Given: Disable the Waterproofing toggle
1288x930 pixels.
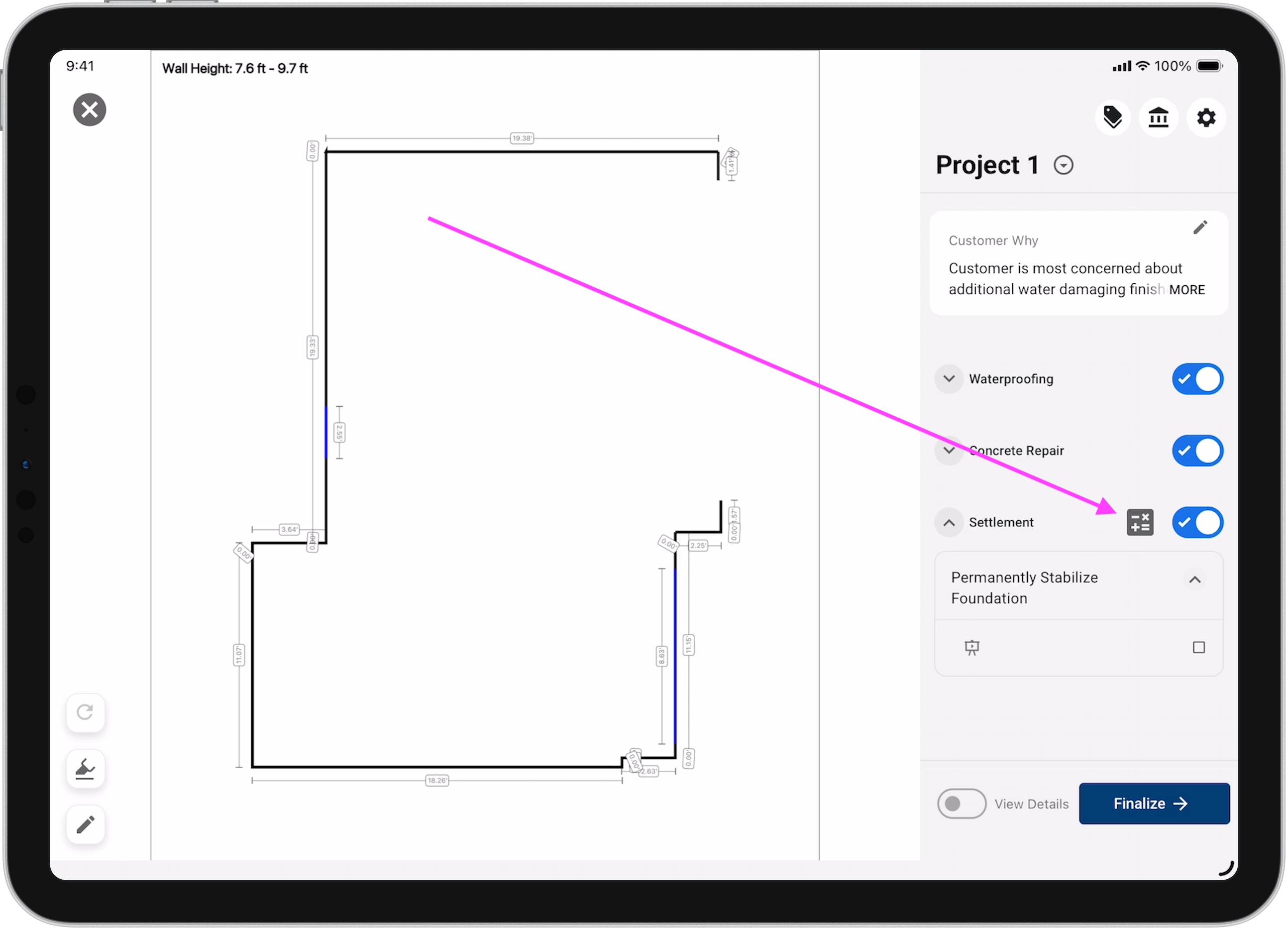Looking at the screenshot, I should click(x=1197, y=379).
